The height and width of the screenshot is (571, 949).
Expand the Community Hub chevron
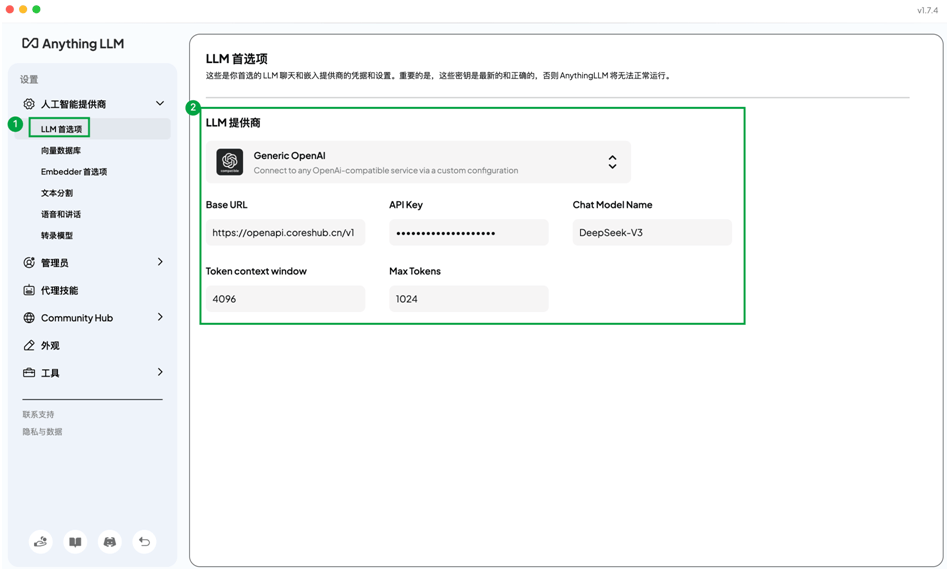click(x=160, y=317)
